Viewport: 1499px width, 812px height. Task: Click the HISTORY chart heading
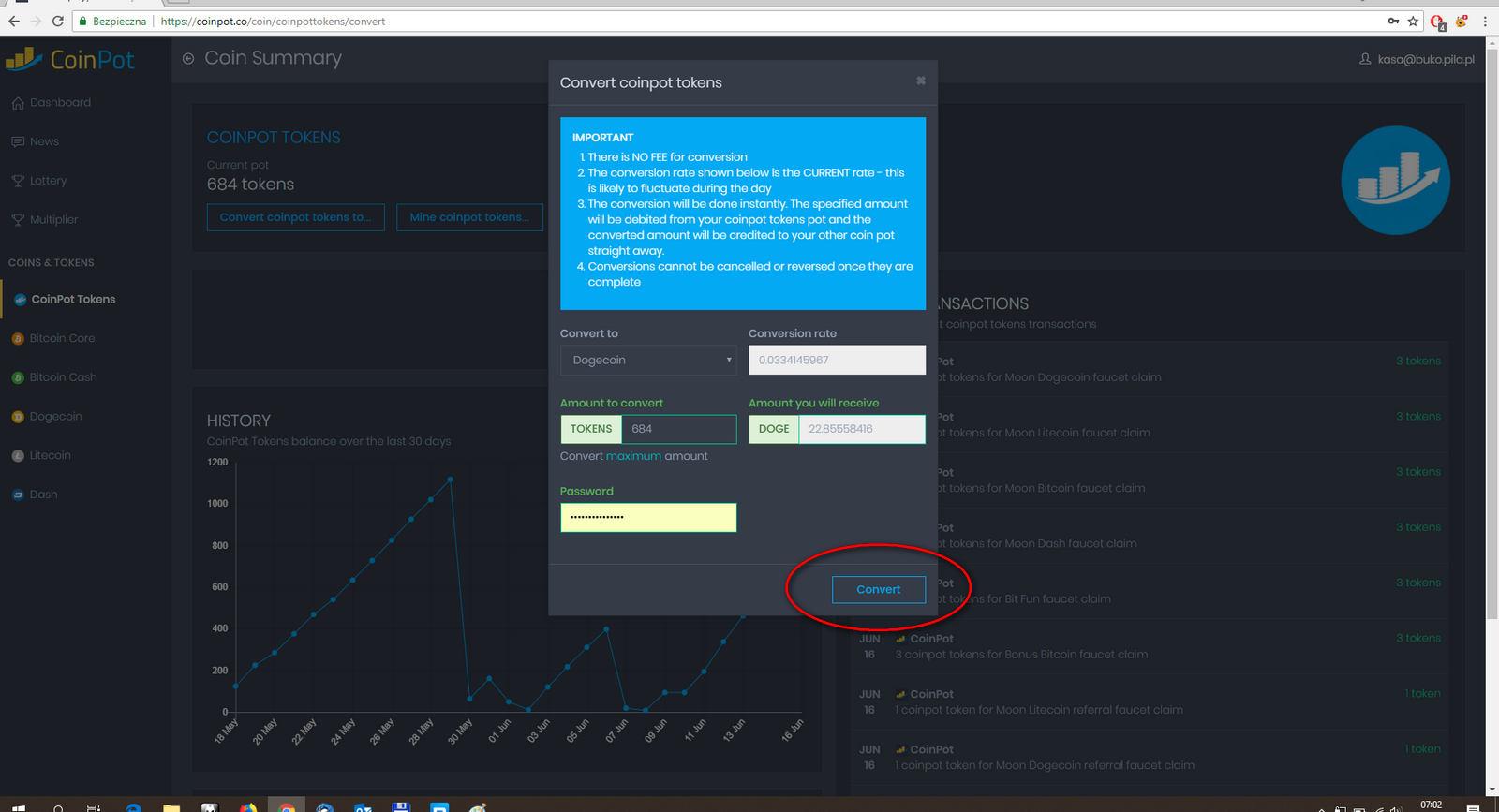[239, 421]
